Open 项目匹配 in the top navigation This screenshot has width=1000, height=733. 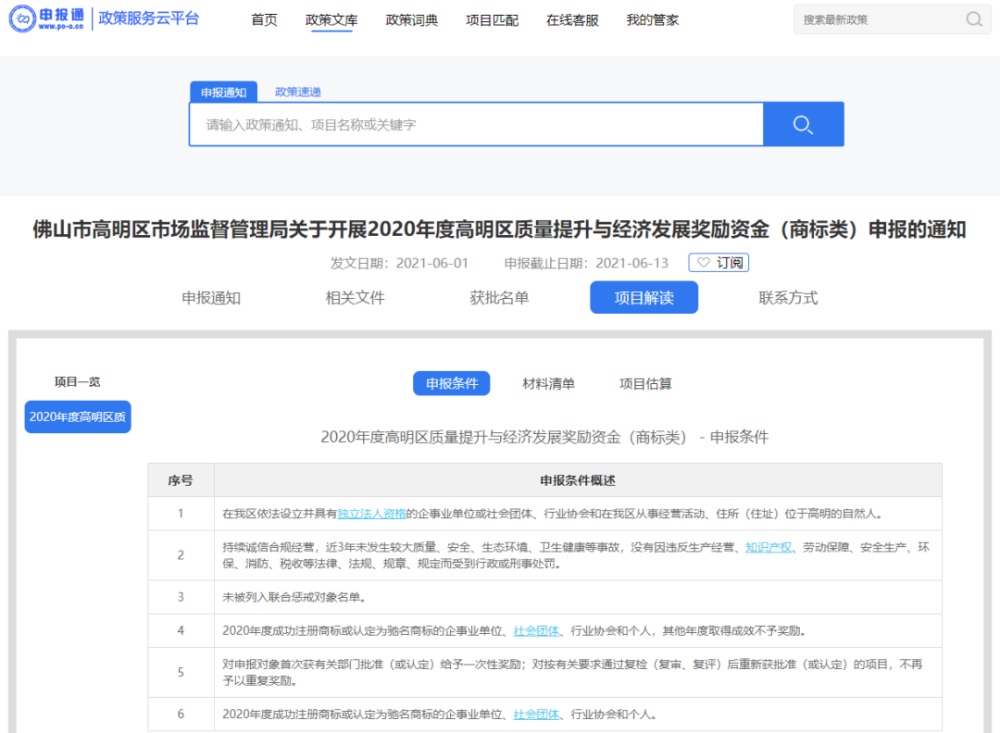click(x=492, y=20)
